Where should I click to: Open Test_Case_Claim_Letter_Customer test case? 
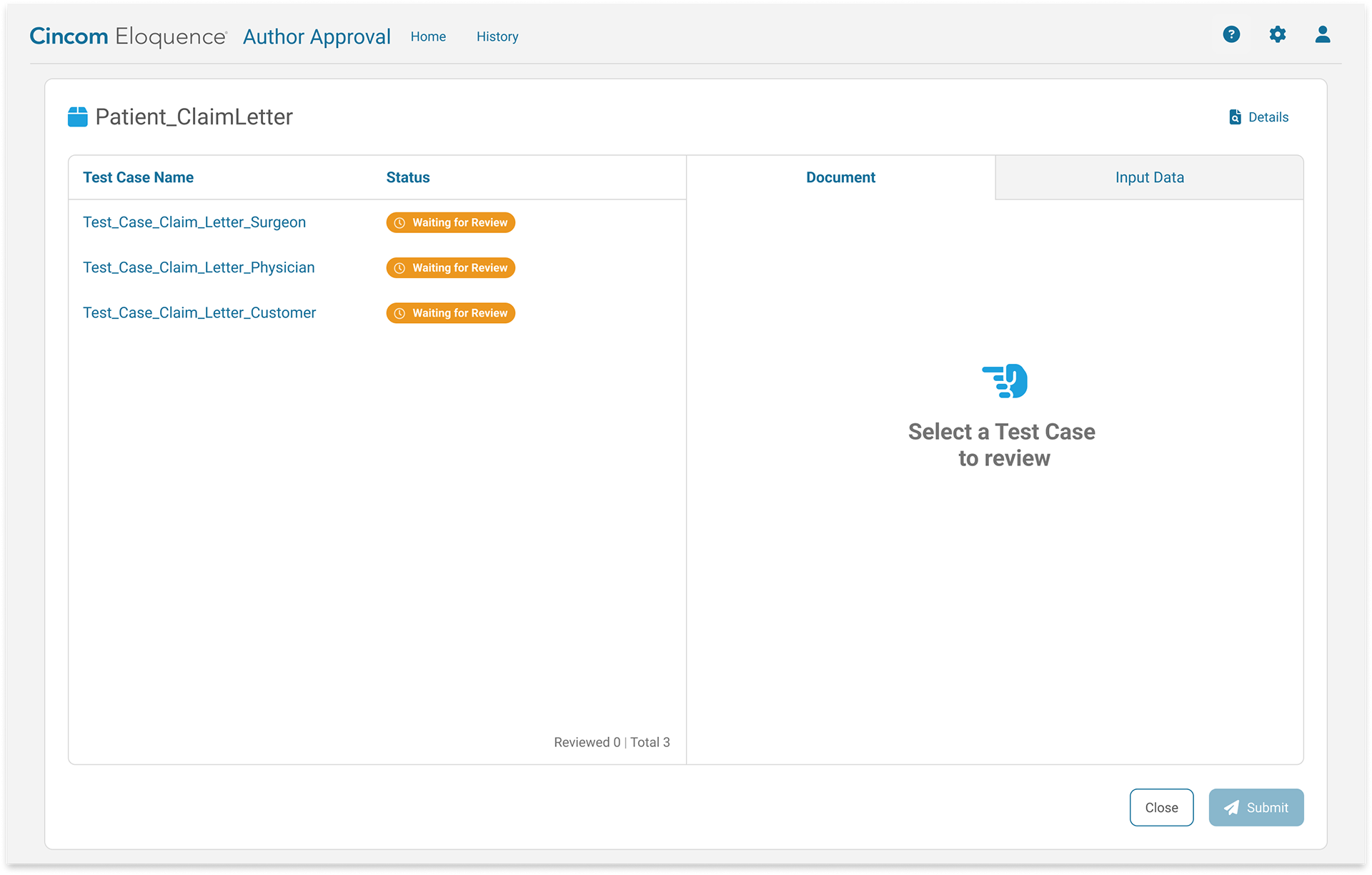[x=199, y=312]
